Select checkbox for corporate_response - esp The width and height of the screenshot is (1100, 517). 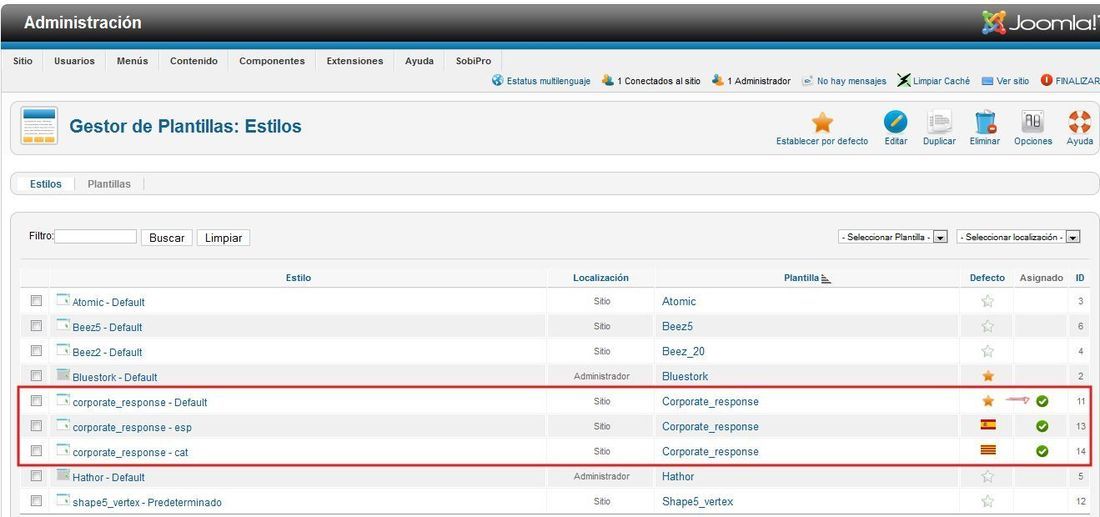[36, 426]
